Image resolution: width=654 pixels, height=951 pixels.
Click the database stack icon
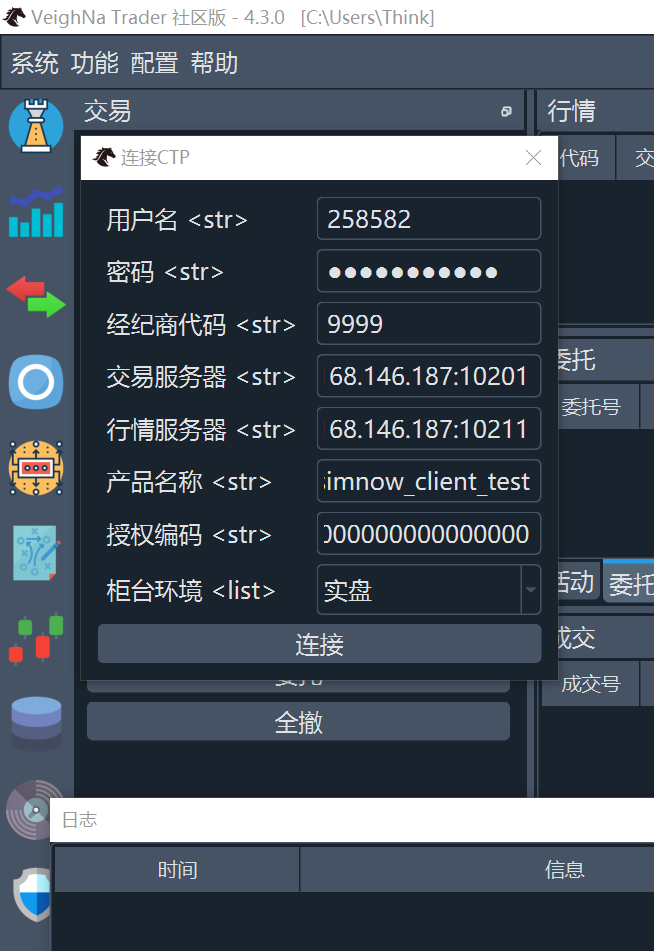[36, 723]
